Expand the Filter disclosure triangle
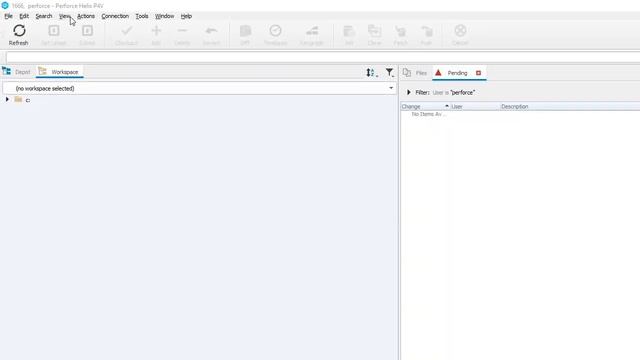Screen dimensions: 640x360 pyautogui.click(x=409, y=93)
